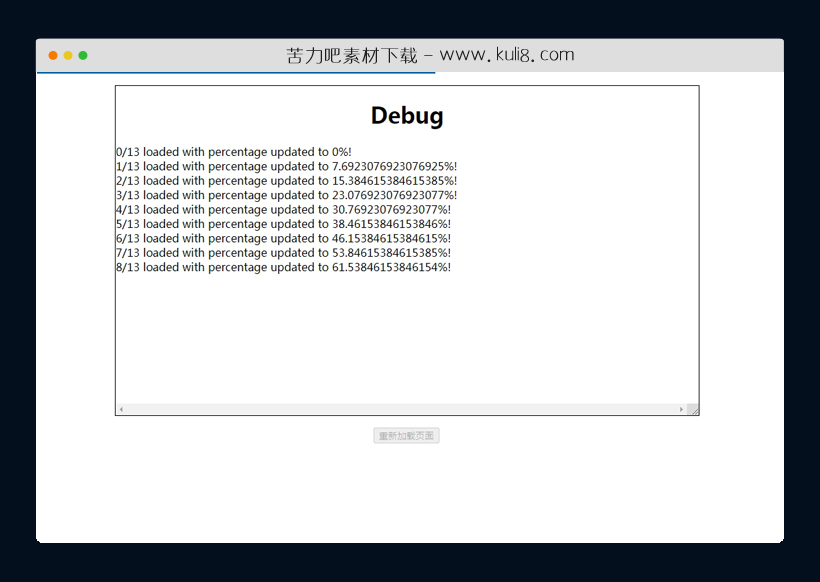Select the 3/13 loaded log entry
Viewport: 820px width, 582px height.
click(x=285, y=195)
